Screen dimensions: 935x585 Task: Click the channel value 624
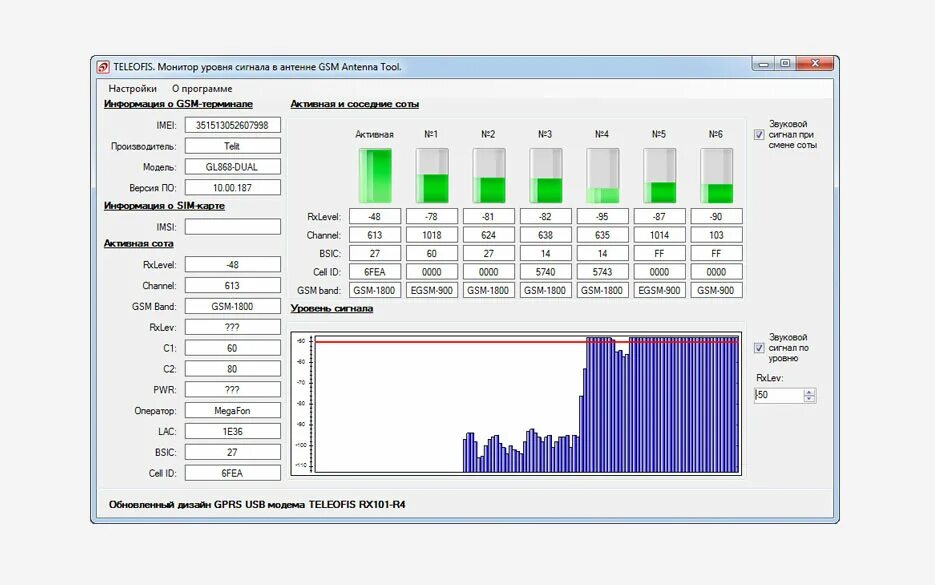tap(488, 235)
